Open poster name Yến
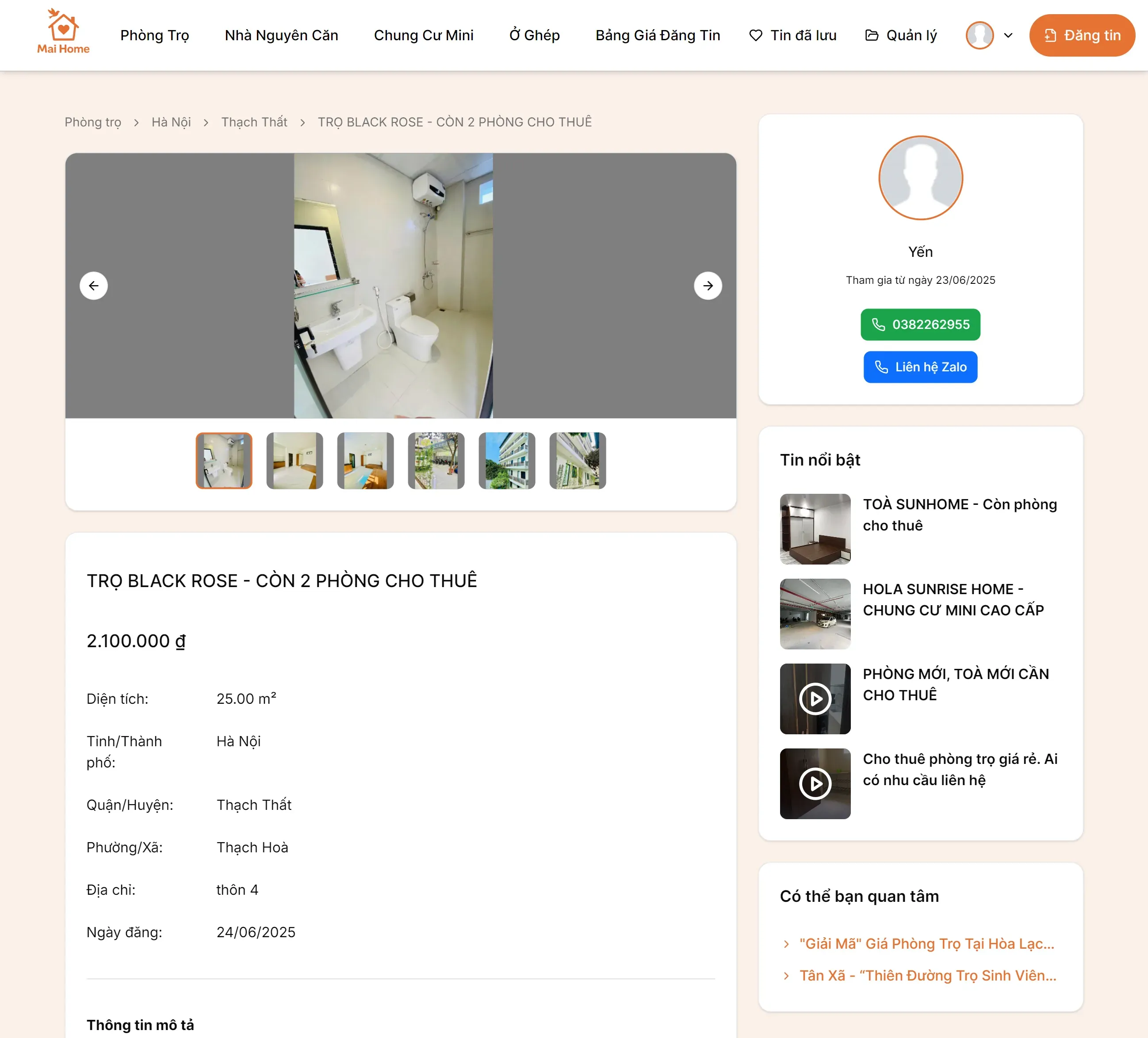 (x=920, y=252)
